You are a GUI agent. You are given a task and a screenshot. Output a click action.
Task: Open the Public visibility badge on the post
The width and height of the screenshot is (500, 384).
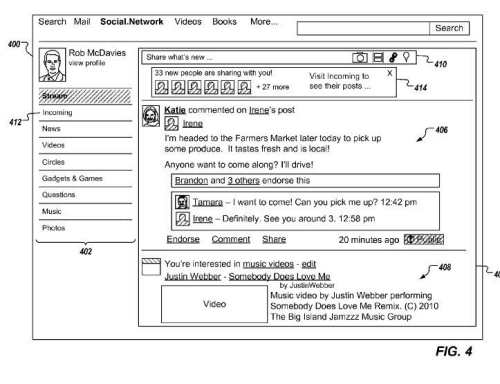(x=424, y=239)
